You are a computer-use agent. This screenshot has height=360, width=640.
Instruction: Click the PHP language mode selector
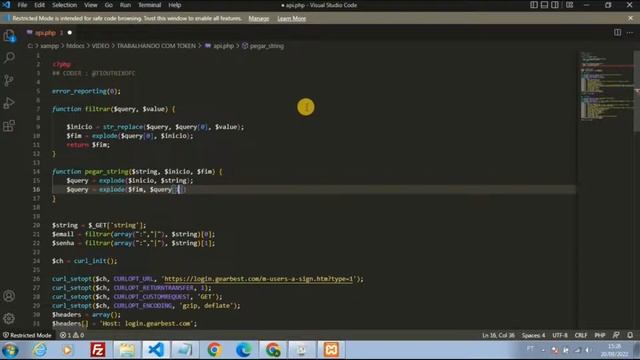tap(600, 335)
